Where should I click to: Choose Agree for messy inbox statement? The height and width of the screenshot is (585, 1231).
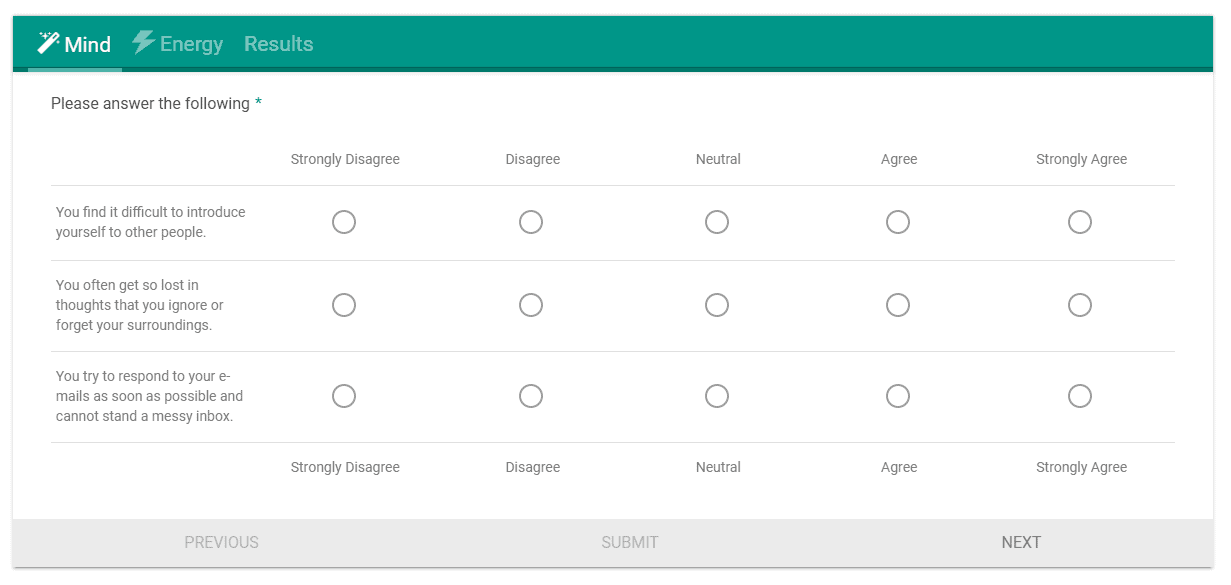click(x=898, y=396)
